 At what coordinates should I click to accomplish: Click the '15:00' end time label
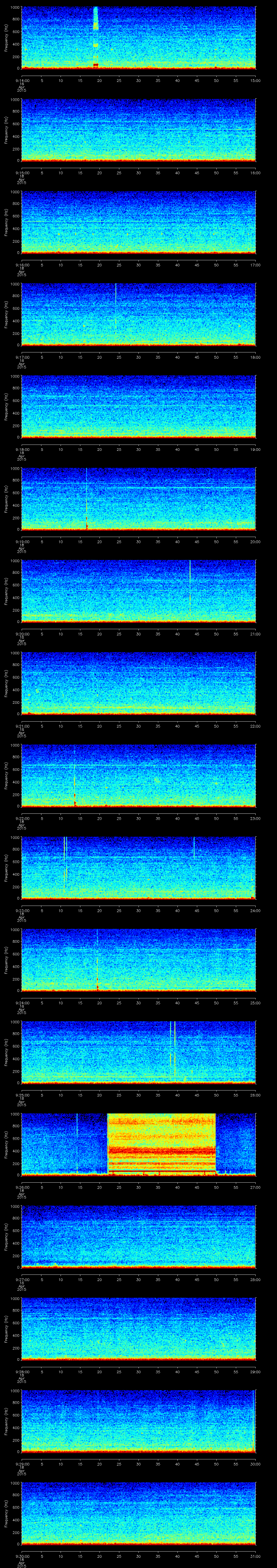[256, 80]
